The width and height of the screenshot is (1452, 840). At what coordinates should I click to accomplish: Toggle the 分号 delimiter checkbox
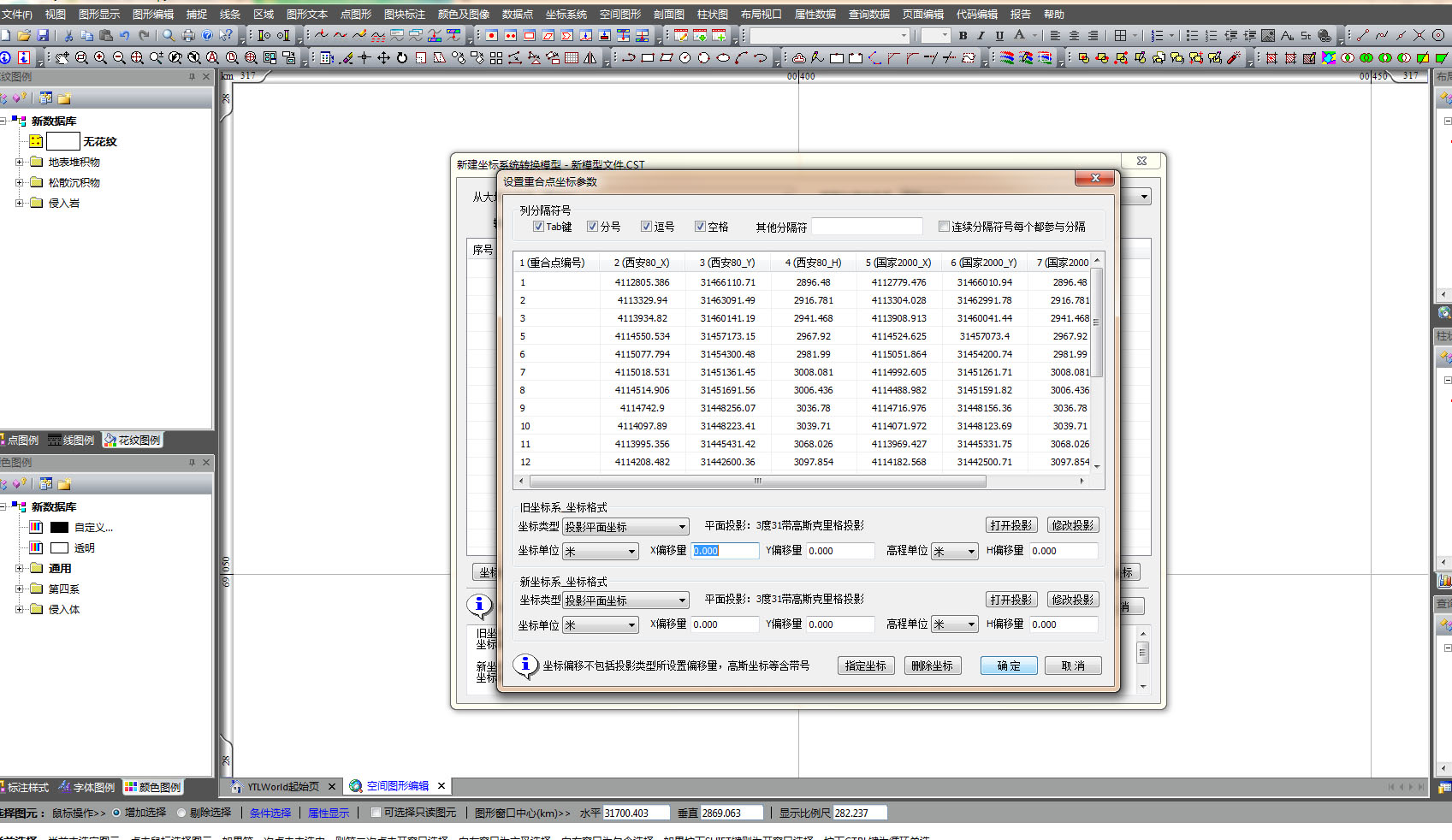592,227
